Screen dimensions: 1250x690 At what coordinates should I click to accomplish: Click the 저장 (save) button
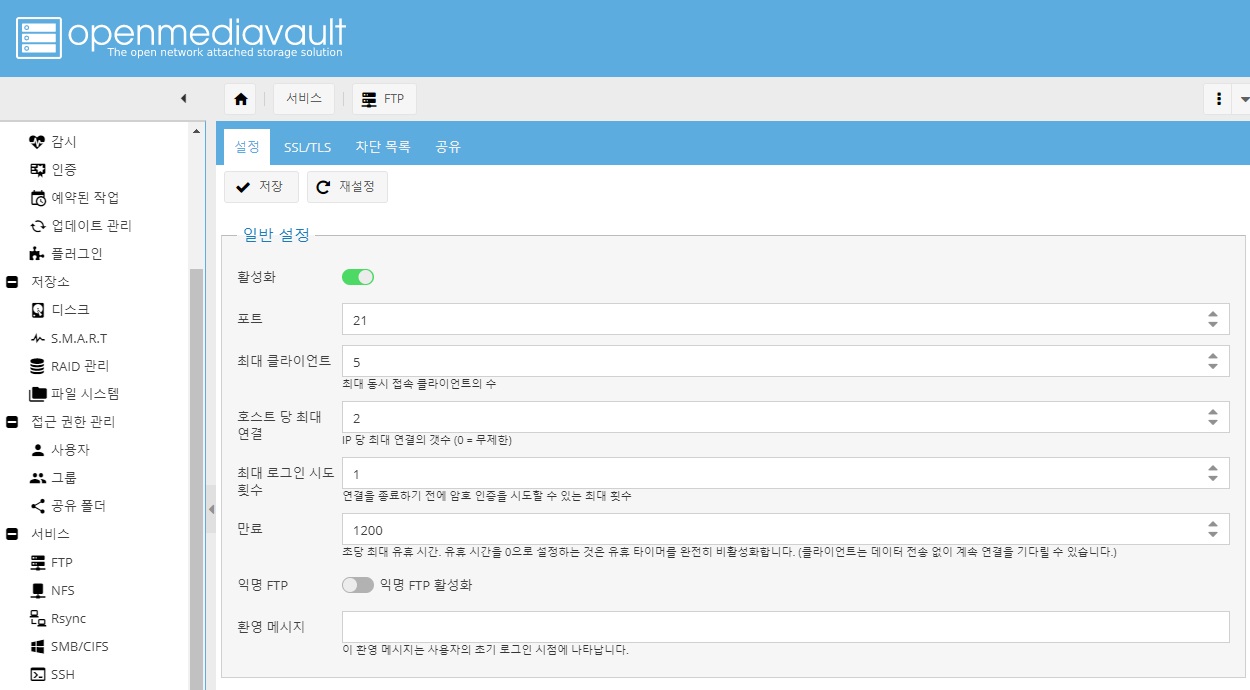[260, 186]
